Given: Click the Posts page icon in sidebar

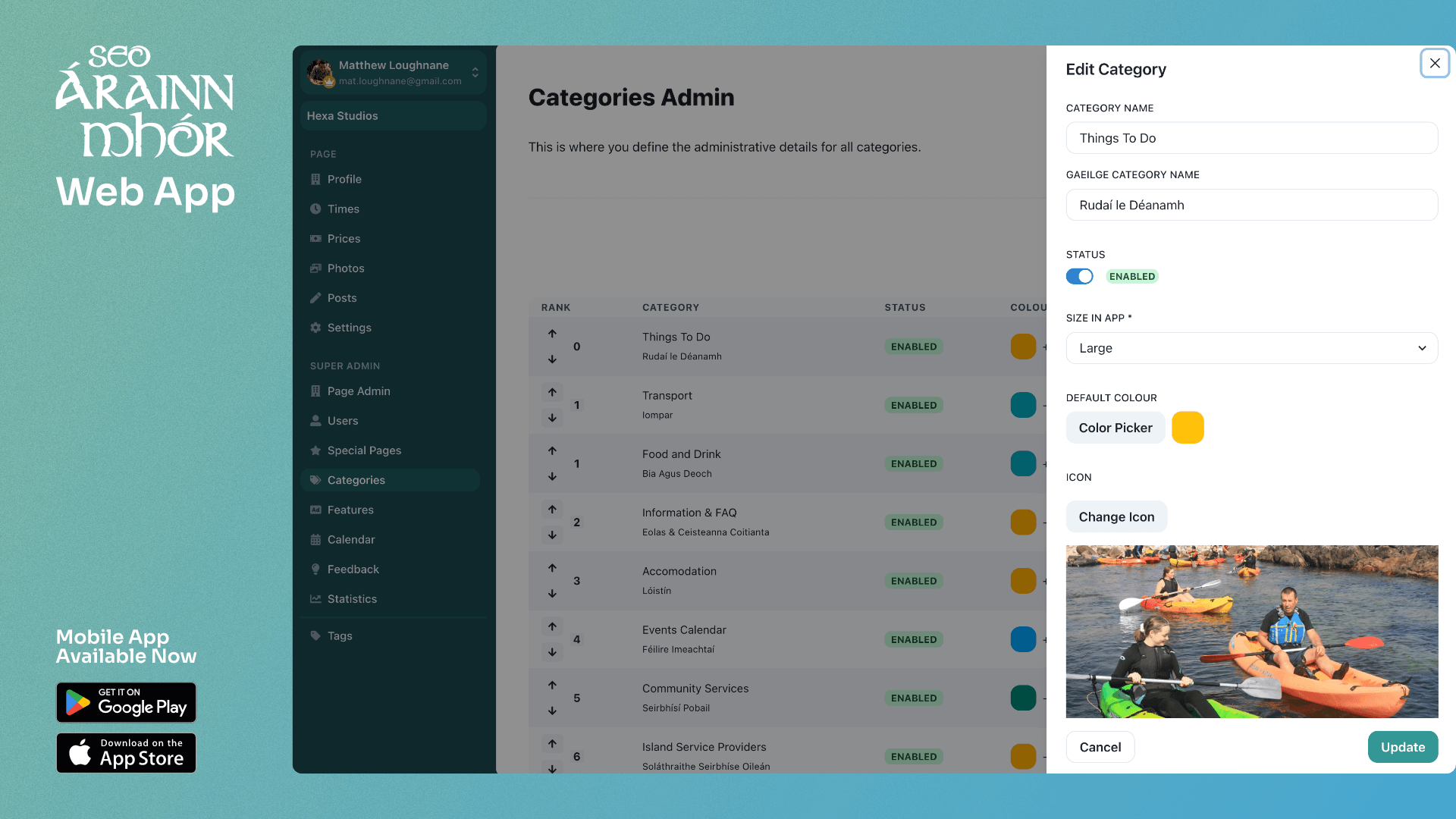Looking at the screenshot, I should pyautogui.click(x=315, y=297).
